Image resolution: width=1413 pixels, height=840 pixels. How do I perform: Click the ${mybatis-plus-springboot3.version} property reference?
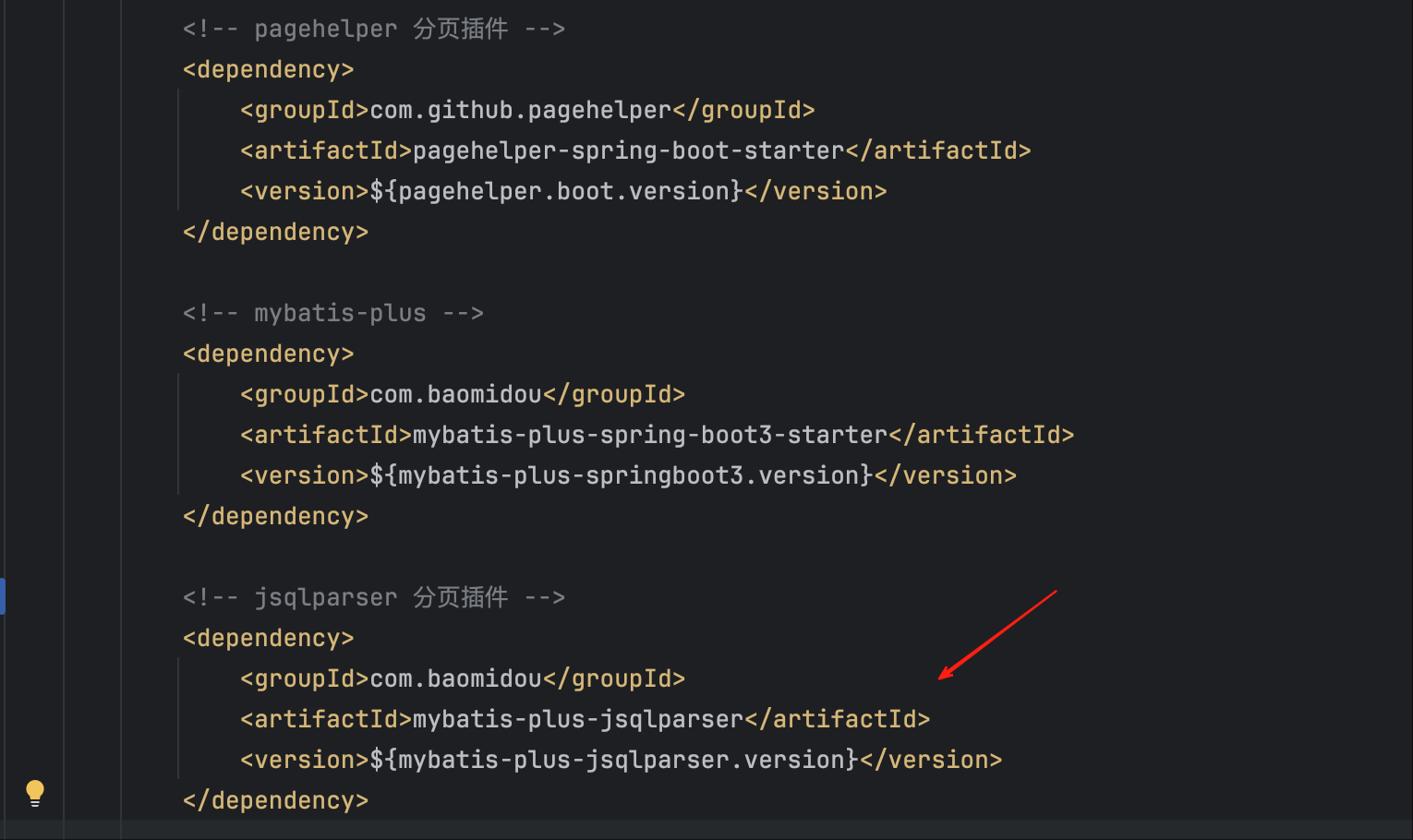click(x=621, y=476)
